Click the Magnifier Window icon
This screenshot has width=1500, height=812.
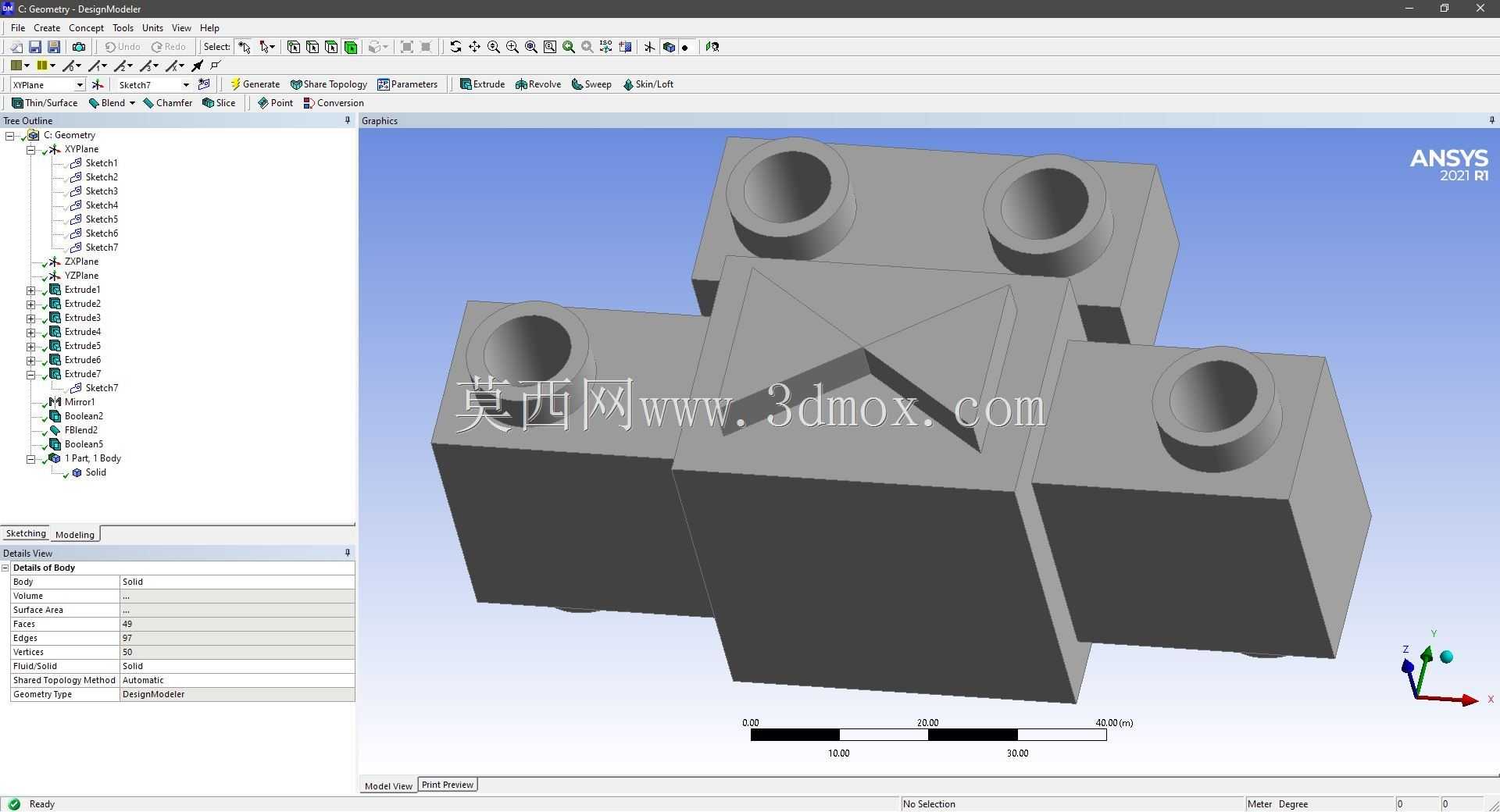pos(550,47)
